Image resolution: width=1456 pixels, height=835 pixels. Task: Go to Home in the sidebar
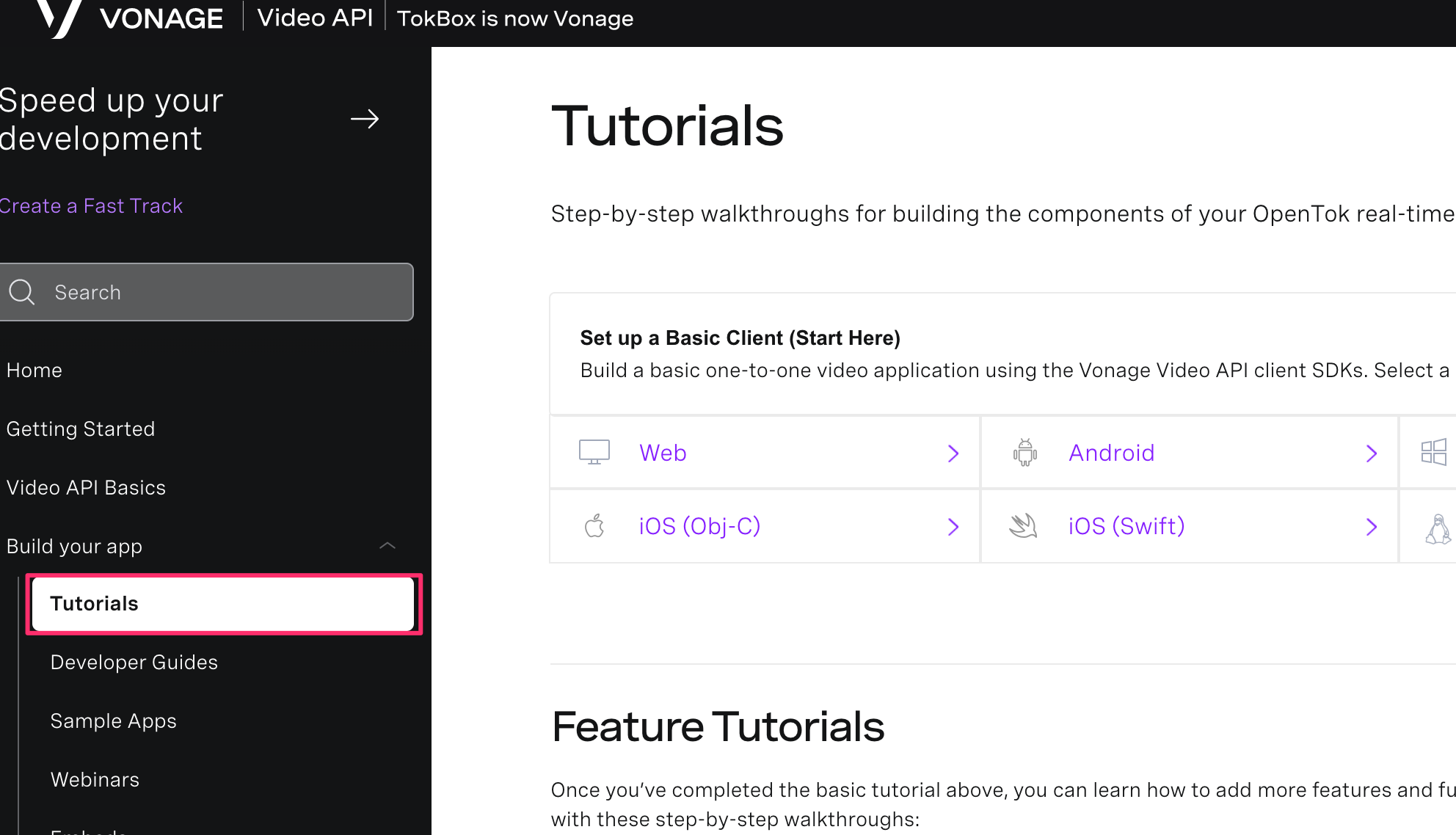[x=34, y=370]
